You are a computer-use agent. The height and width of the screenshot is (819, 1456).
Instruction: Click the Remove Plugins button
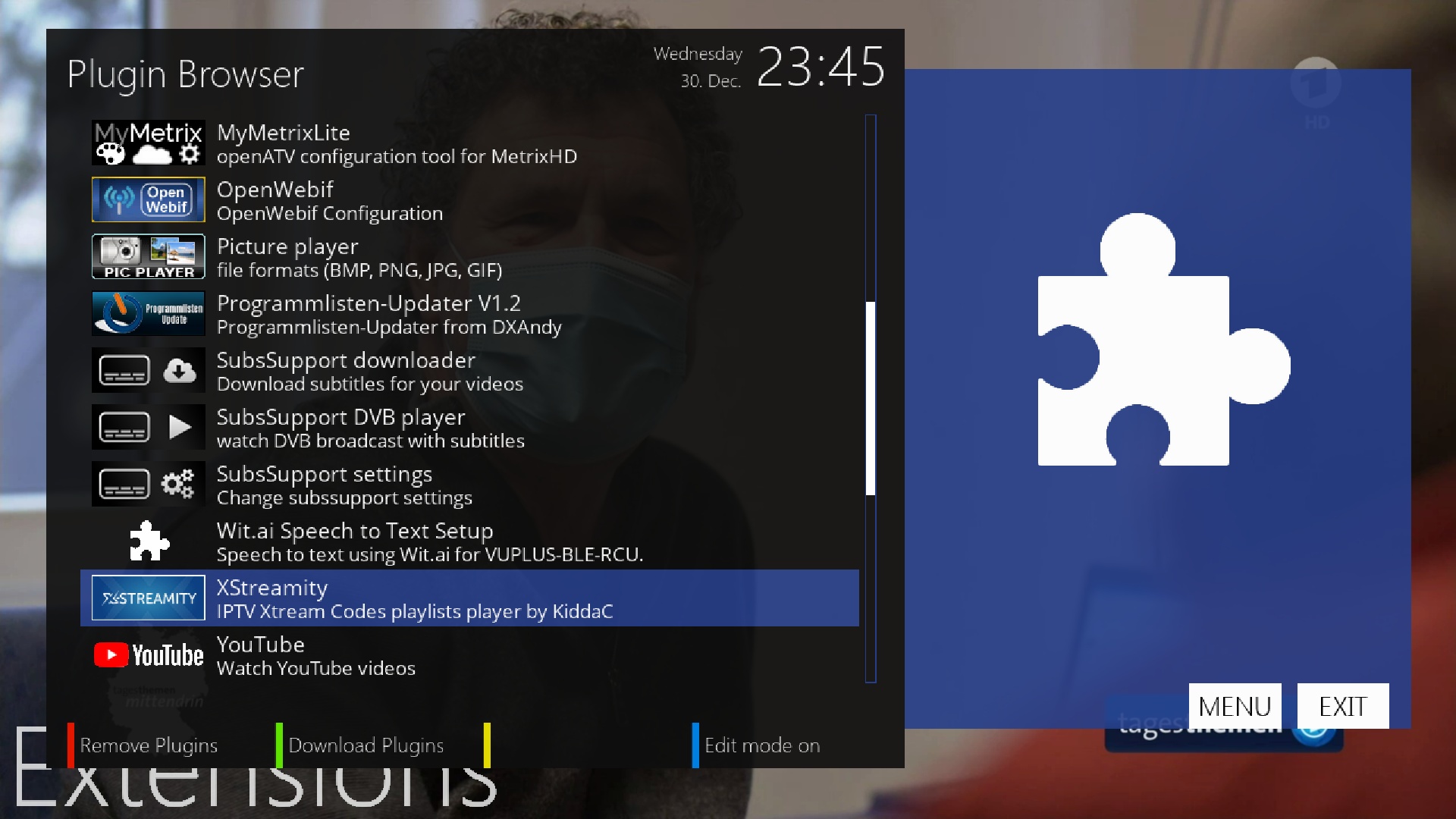(149, 745)
